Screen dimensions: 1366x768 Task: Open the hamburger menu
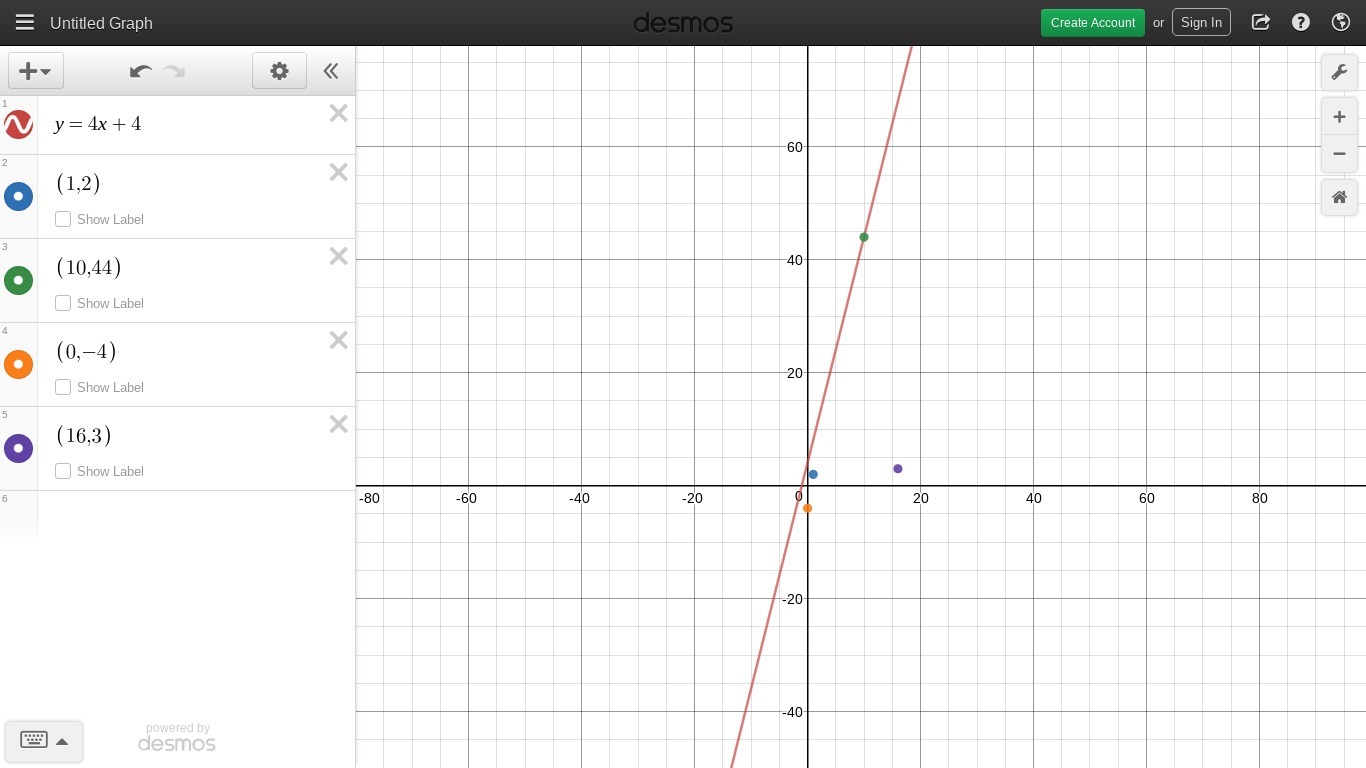coord(25,22)
